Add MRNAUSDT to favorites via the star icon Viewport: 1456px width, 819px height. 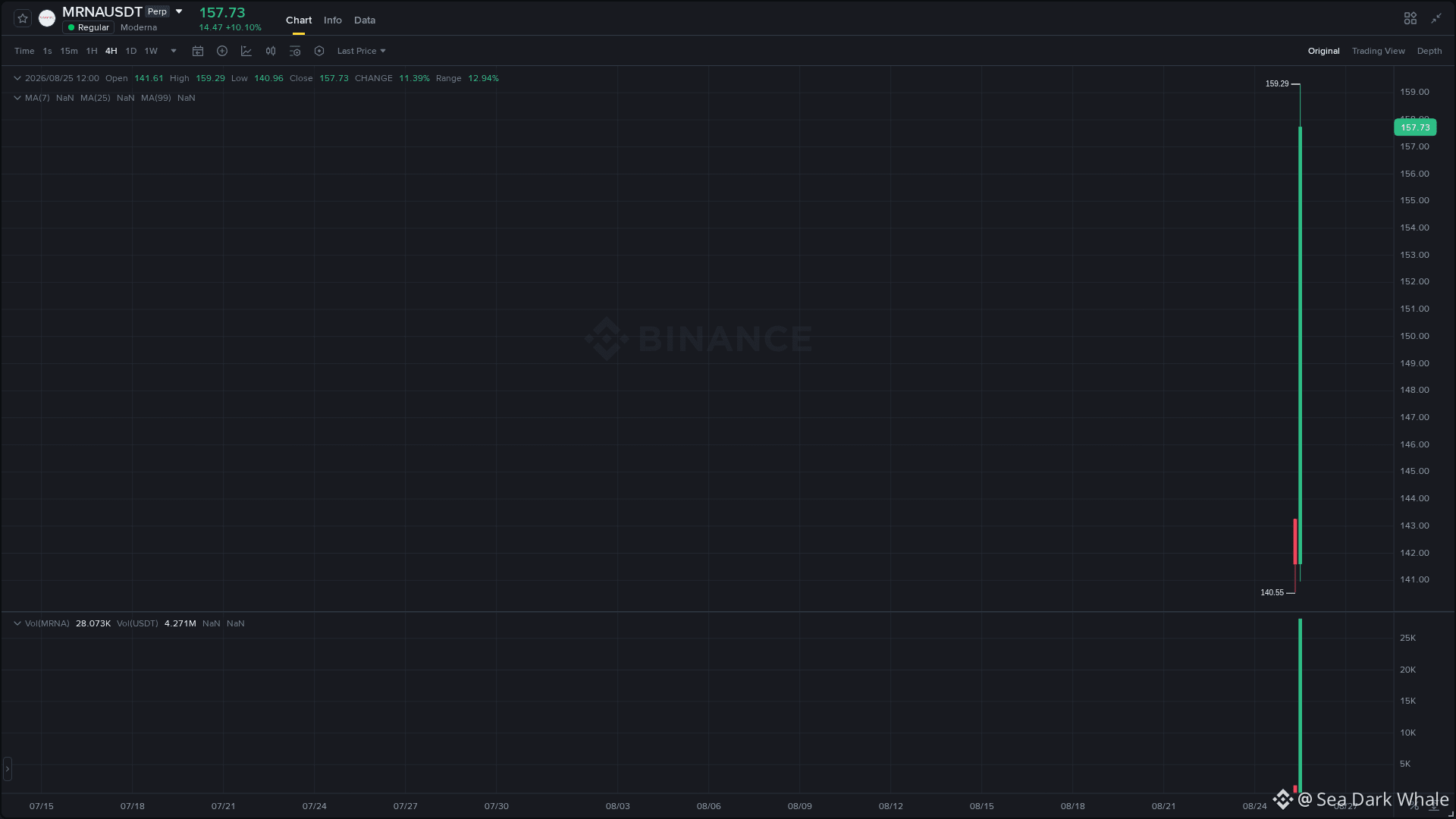(23, 18)
